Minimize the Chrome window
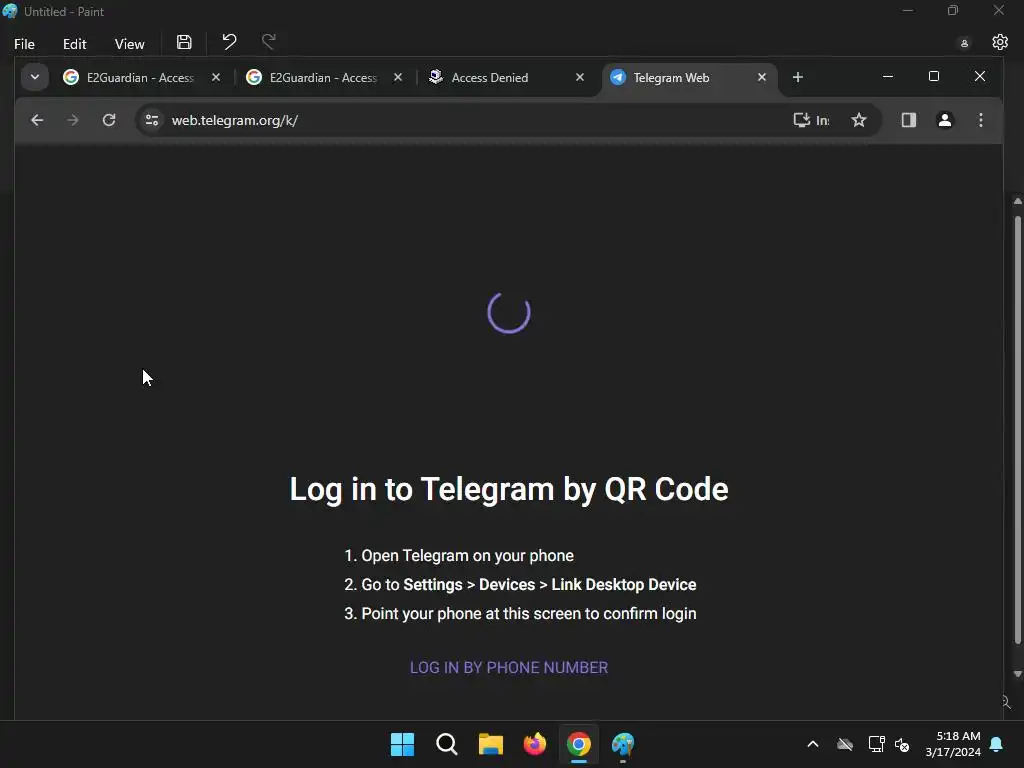 (x=888, y=76)
